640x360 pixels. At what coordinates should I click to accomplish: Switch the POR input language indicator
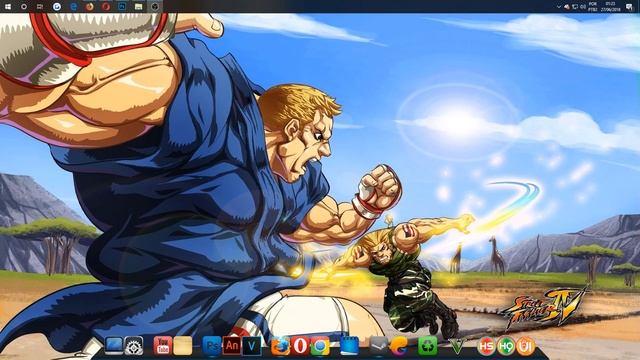coord(593,7)
